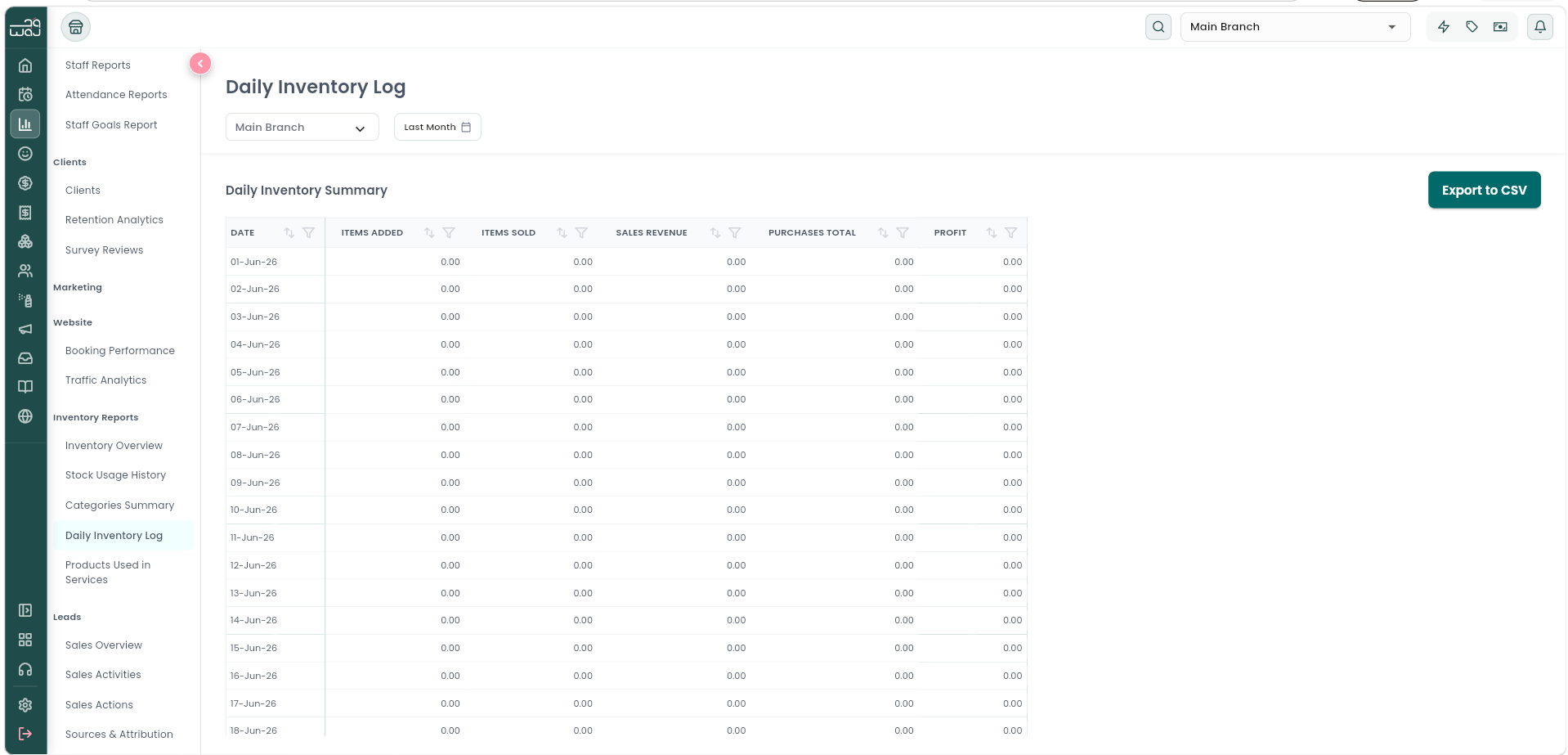Viewport: 1568px width, 755px height.
Task: Sort the PROFIT column
Action: pos(992,233)
